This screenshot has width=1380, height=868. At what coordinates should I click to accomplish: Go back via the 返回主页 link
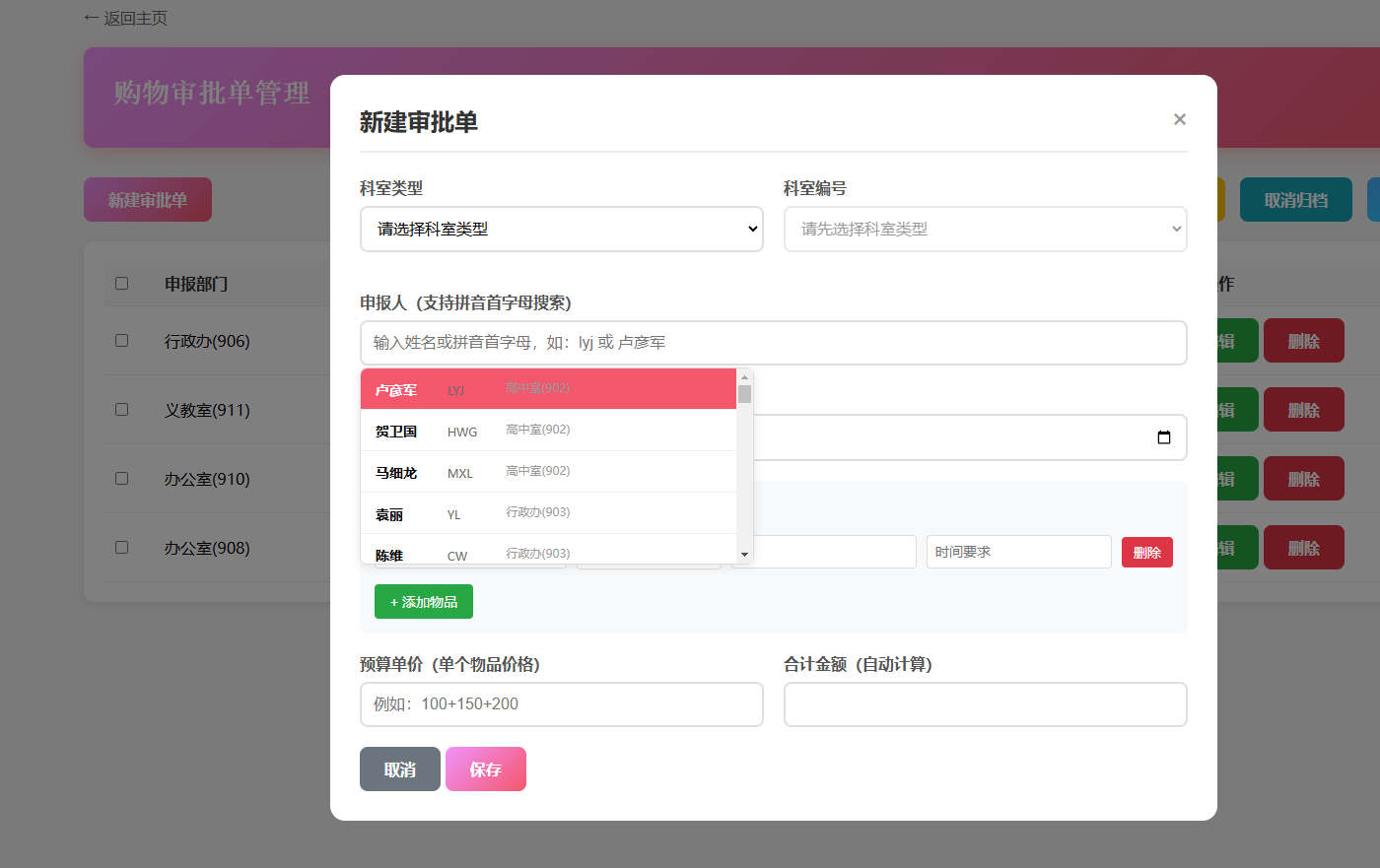[126, 18]
